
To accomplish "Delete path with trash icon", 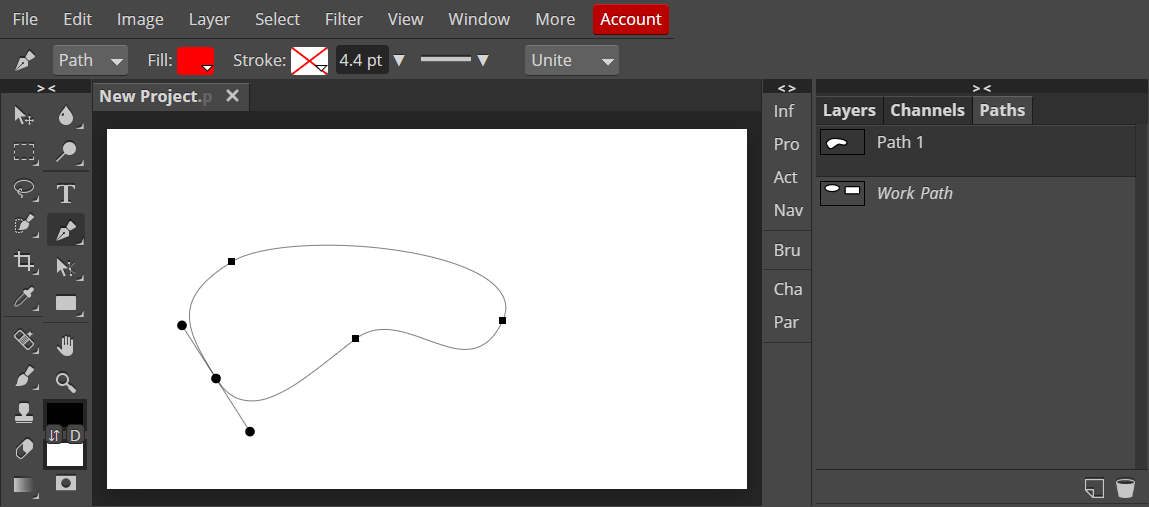I will [x=1124, y=488].
